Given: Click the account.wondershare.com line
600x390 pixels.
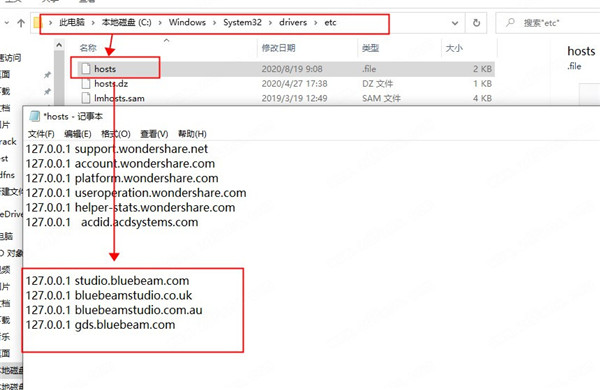Looking at the screenshot, I should [x=120, y=163].
